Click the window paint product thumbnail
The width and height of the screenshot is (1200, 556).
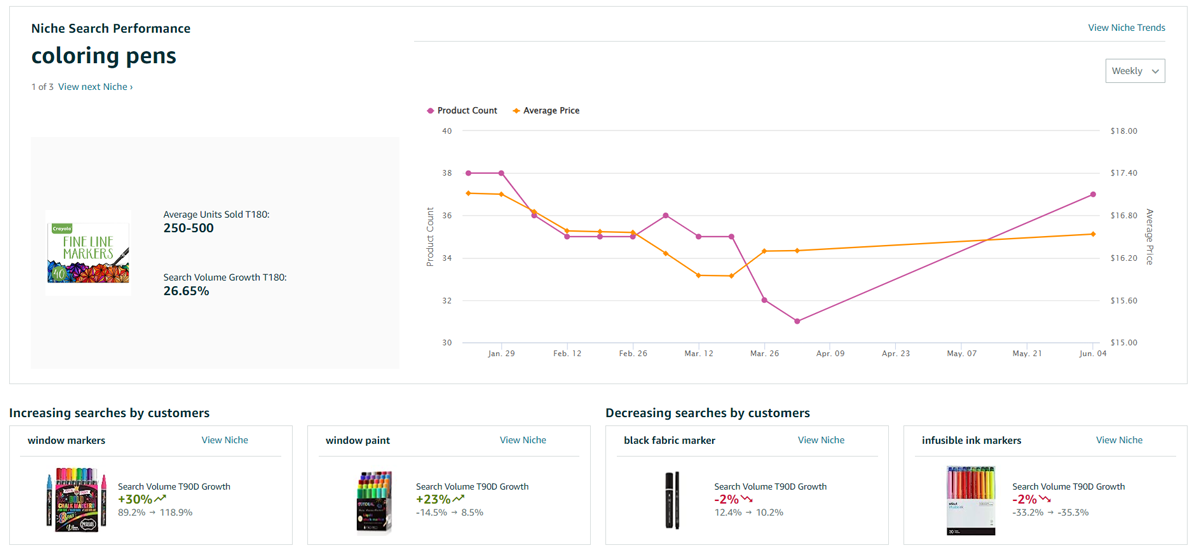tap(374, 499)
